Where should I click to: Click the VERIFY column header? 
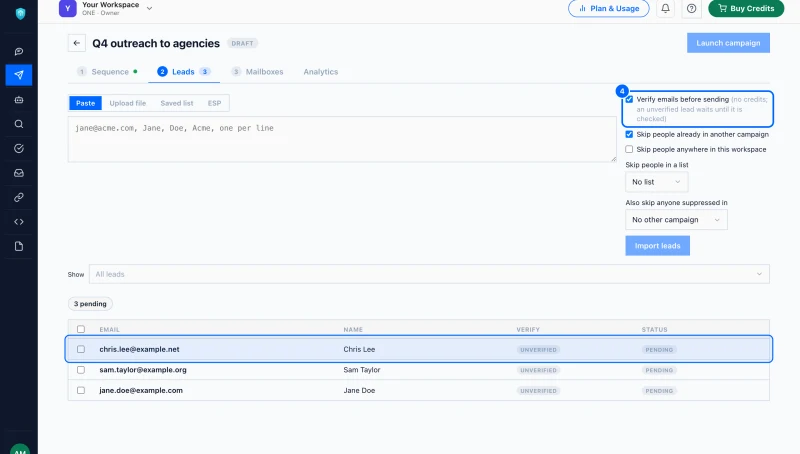(528, 330)
